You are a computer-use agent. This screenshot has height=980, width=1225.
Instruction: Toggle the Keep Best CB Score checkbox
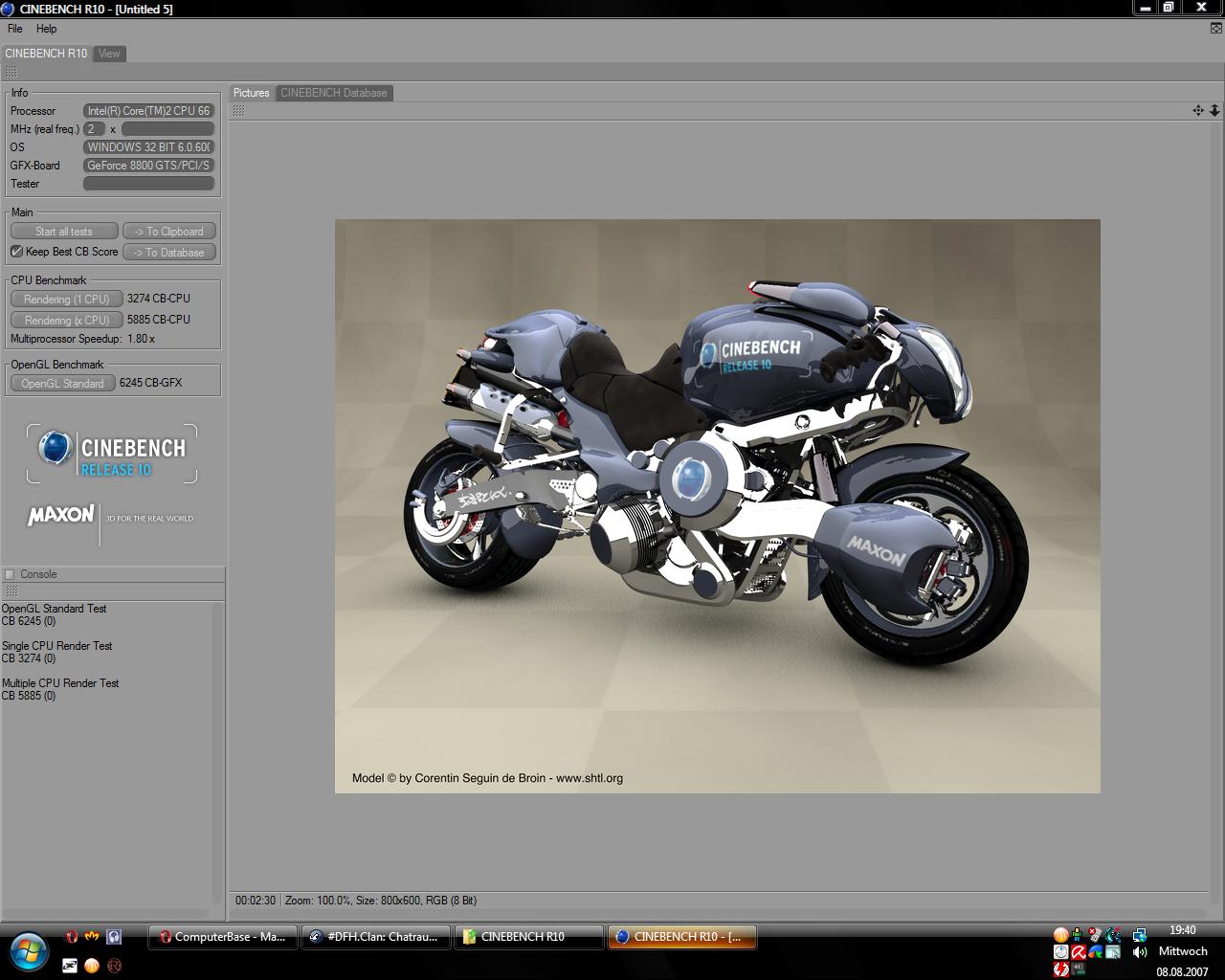[x=16, y=252]
